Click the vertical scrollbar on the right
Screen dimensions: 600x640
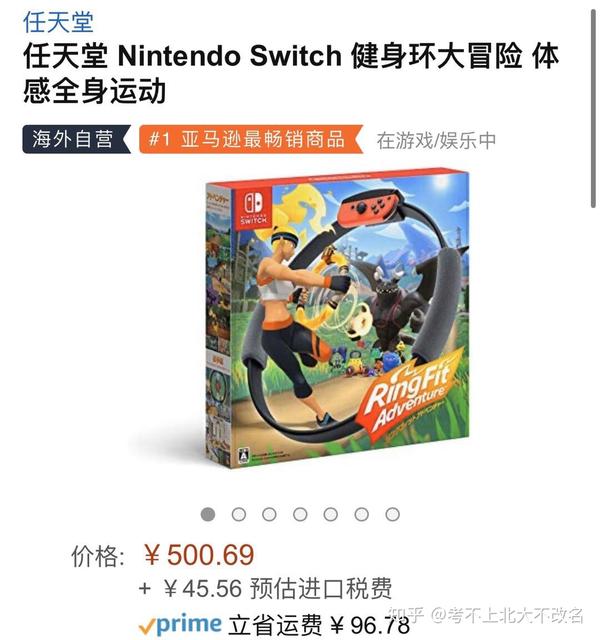(593, 109)
